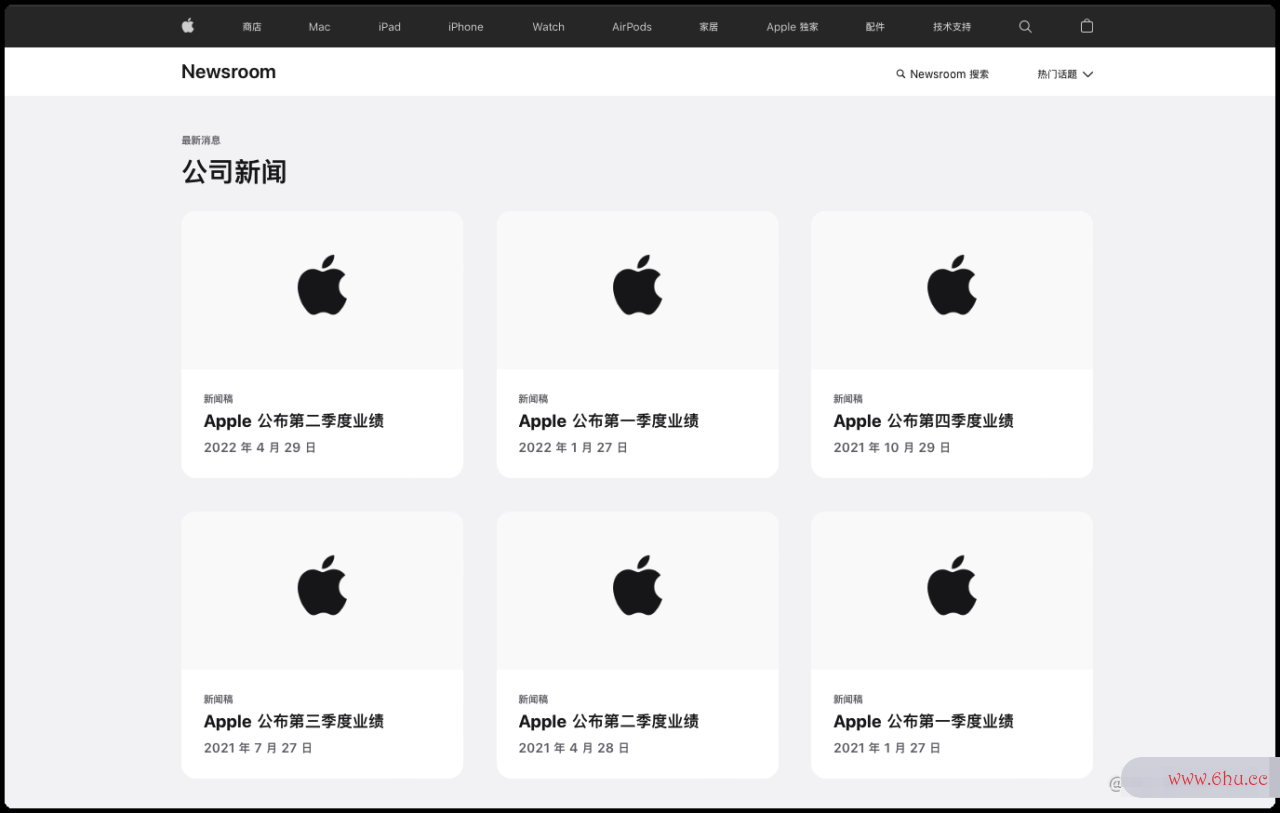Open headline Apple 公布第一季度业绩 dated 2022 年 1 月 27 日

(x=609, y=421)
